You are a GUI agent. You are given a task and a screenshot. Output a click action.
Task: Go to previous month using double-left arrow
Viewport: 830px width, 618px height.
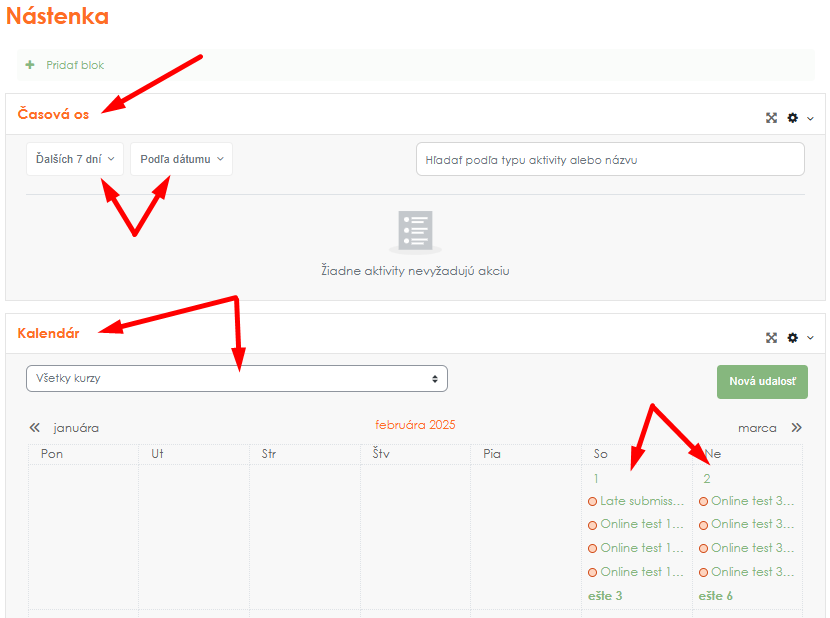coord(35,428)
